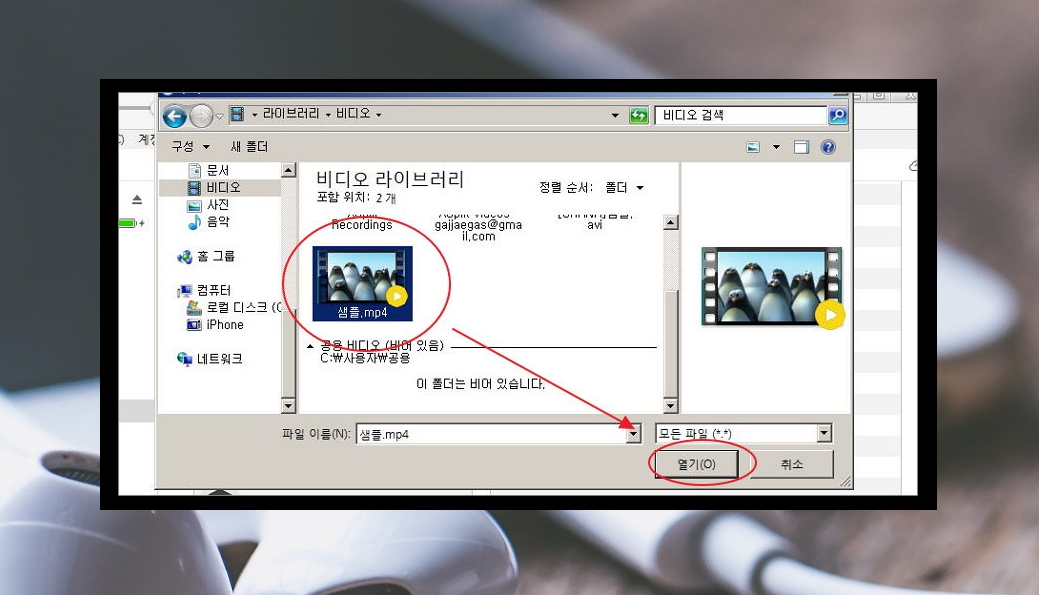Select the 샘플.mp4 video thumbnail

[x=362, y=284]
